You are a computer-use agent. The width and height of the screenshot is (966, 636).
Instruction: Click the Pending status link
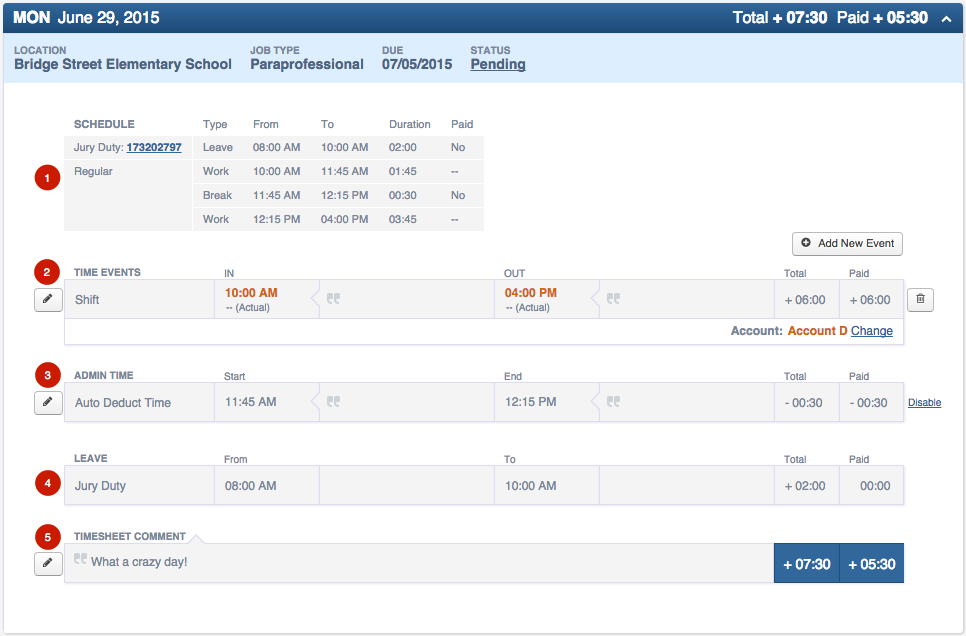pos(498,64)
